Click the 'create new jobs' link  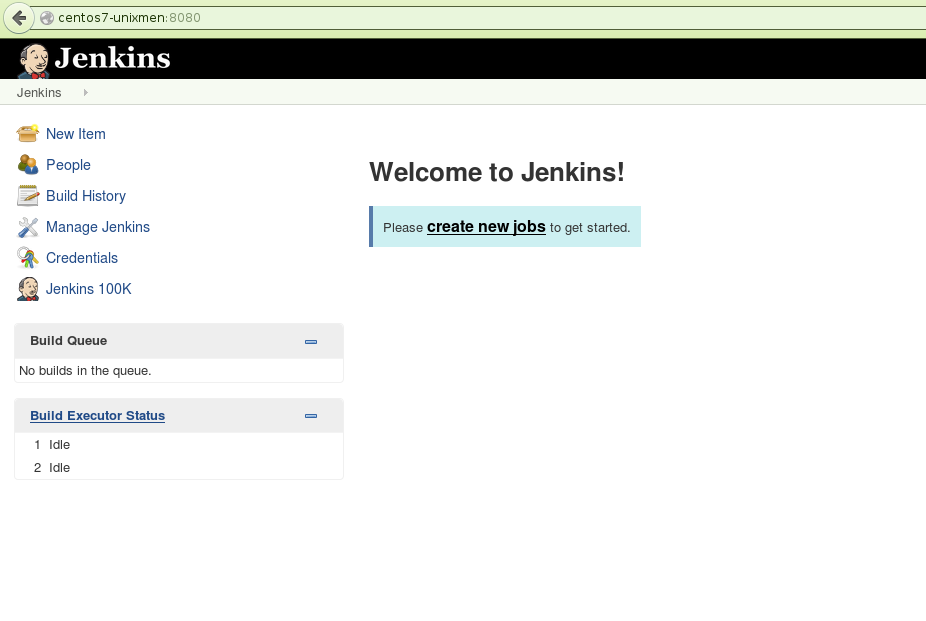[486, 227]
